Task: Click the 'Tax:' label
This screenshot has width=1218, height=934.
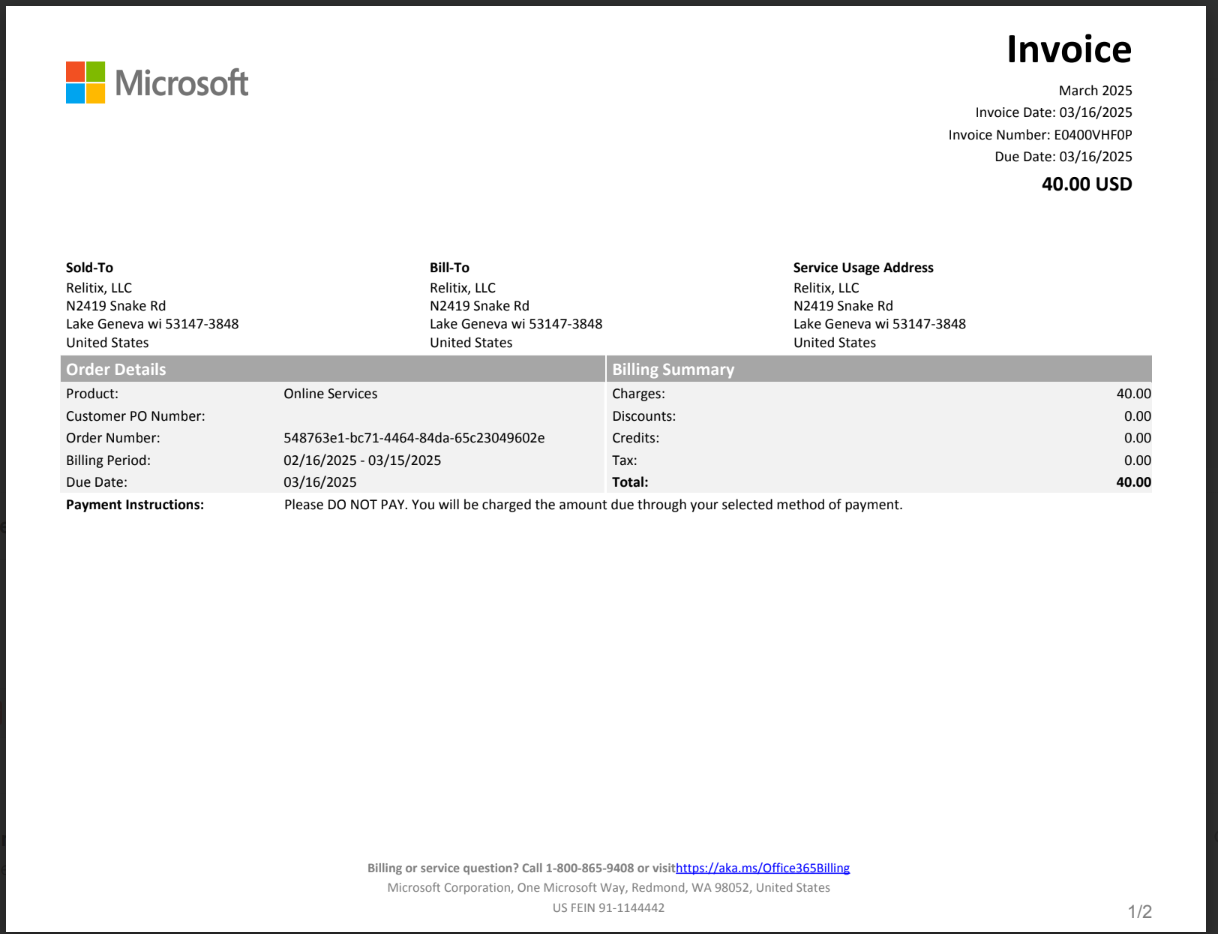Action: [624, 460]
